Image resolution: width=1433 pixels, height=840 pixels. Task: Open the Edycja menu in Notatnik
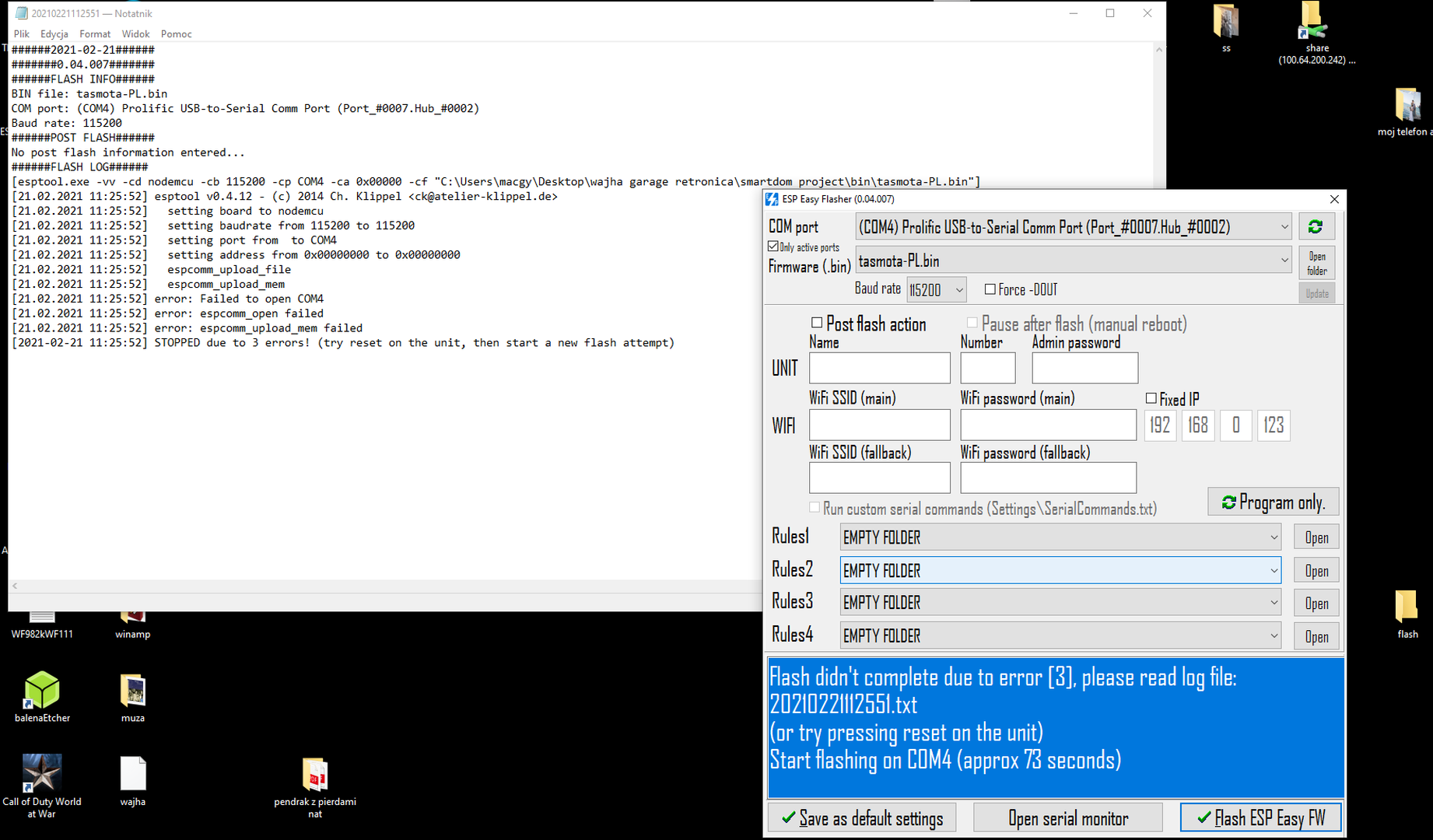[x=54, y=34]
